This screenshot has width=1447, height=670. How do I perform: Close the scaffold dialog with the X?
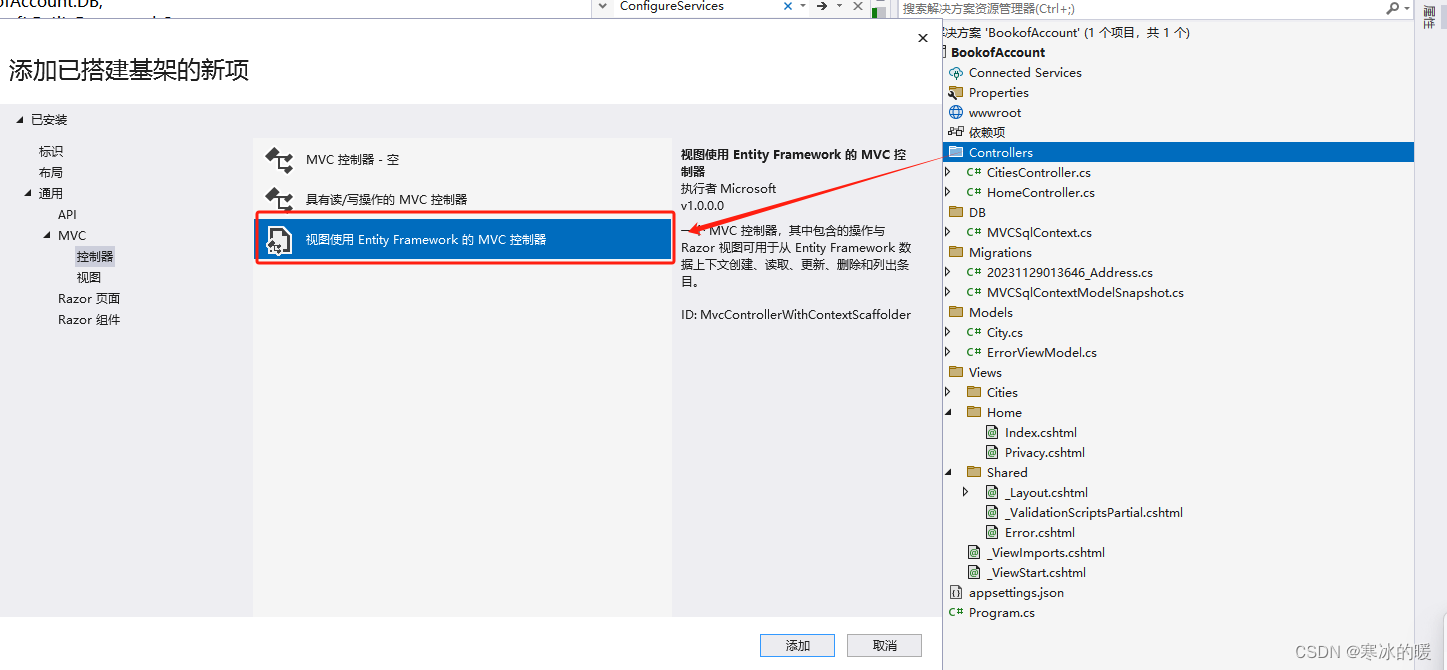[923, 38]
